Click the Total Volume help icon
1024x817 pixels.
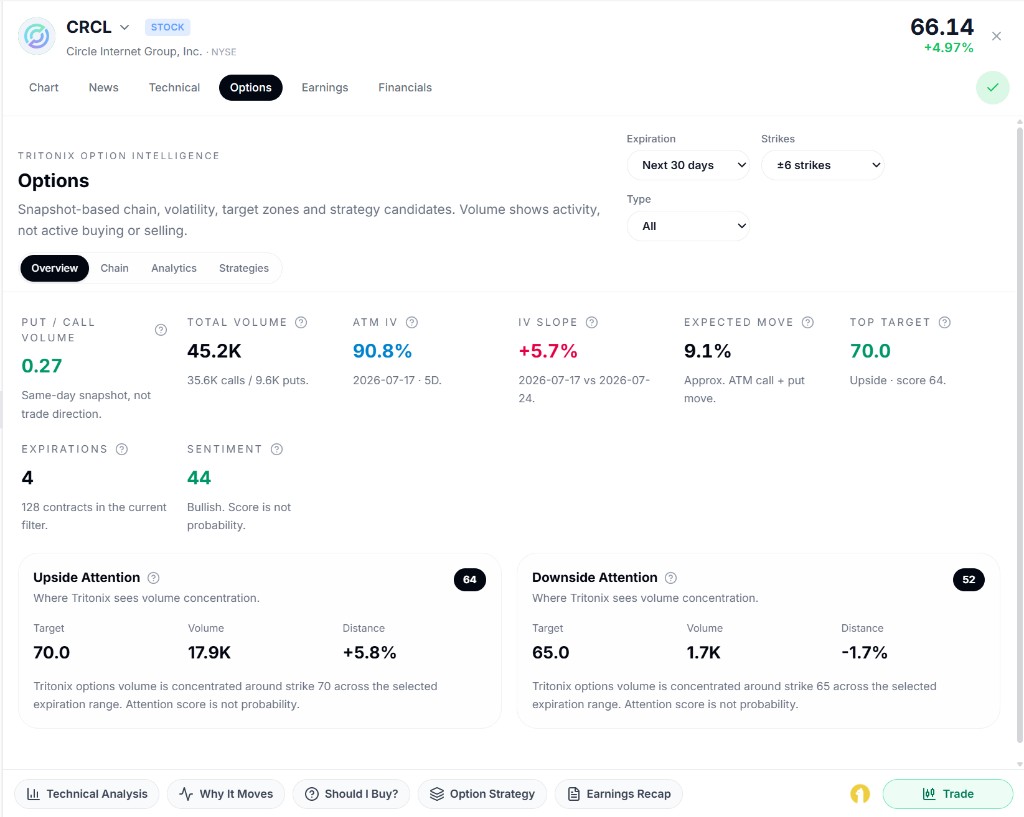pyautogui.click(x=301, y=322)
